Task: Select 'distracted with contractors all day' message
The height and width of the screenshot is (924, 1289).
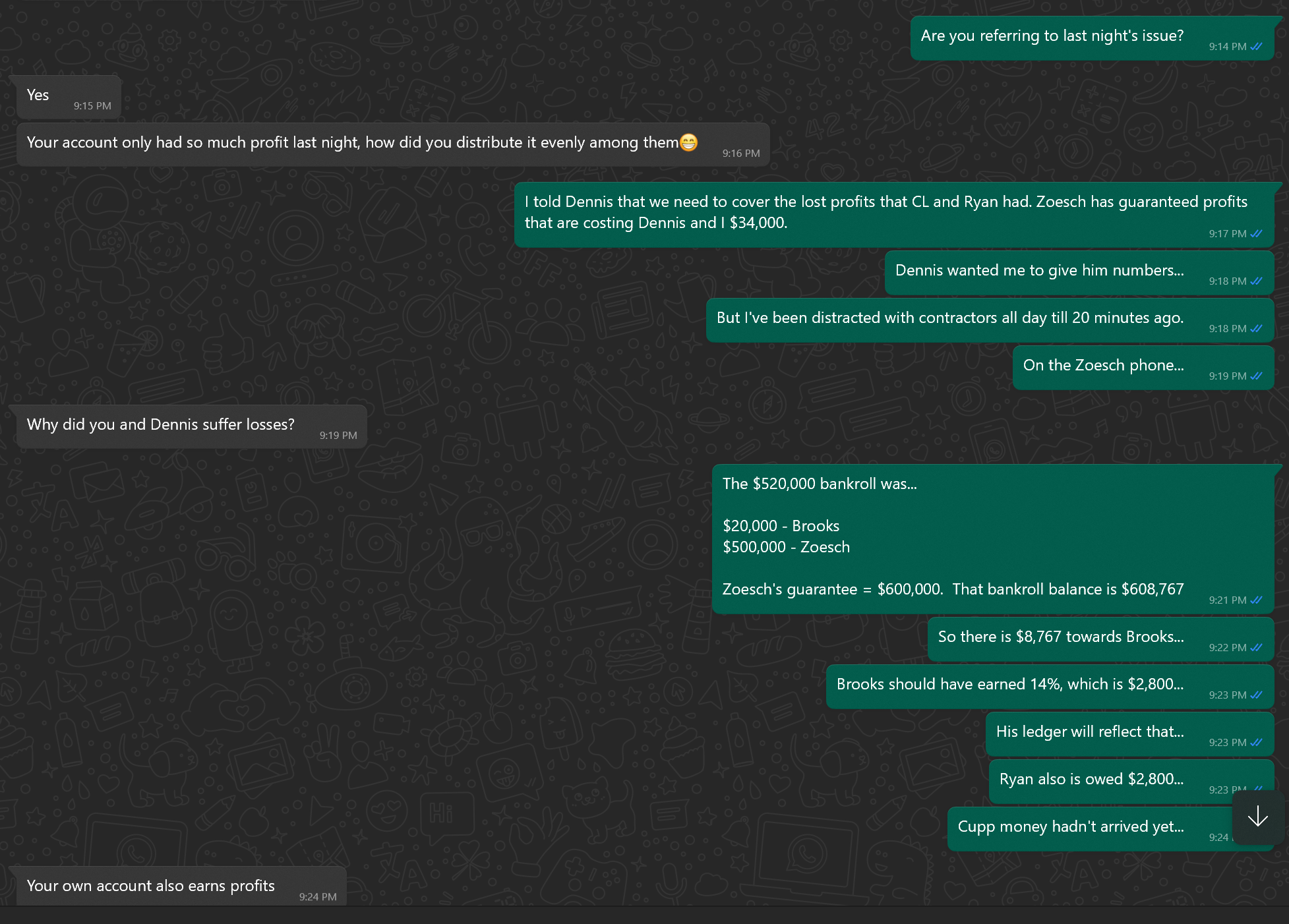Action: [x=990, y=320]
